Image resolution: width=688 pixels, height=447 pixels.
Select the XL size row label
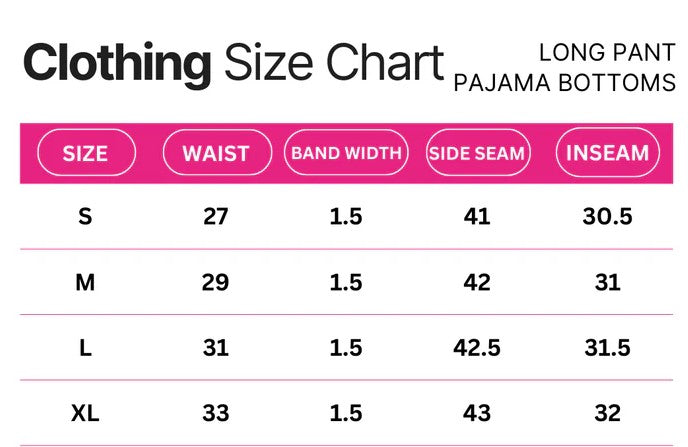point(85,413)
